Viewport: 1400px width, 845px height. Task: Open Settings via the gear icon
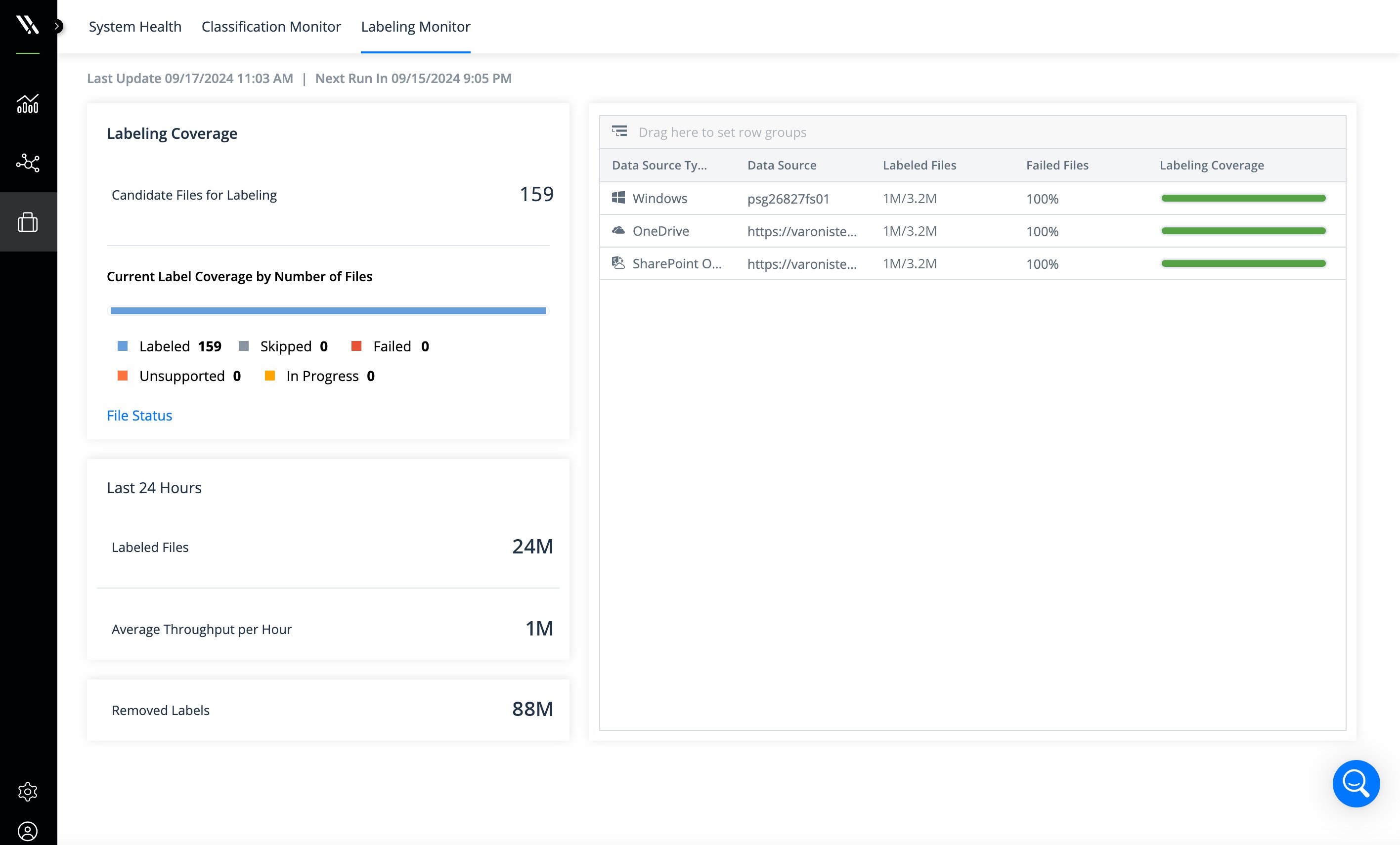click(x=28, y=791)
